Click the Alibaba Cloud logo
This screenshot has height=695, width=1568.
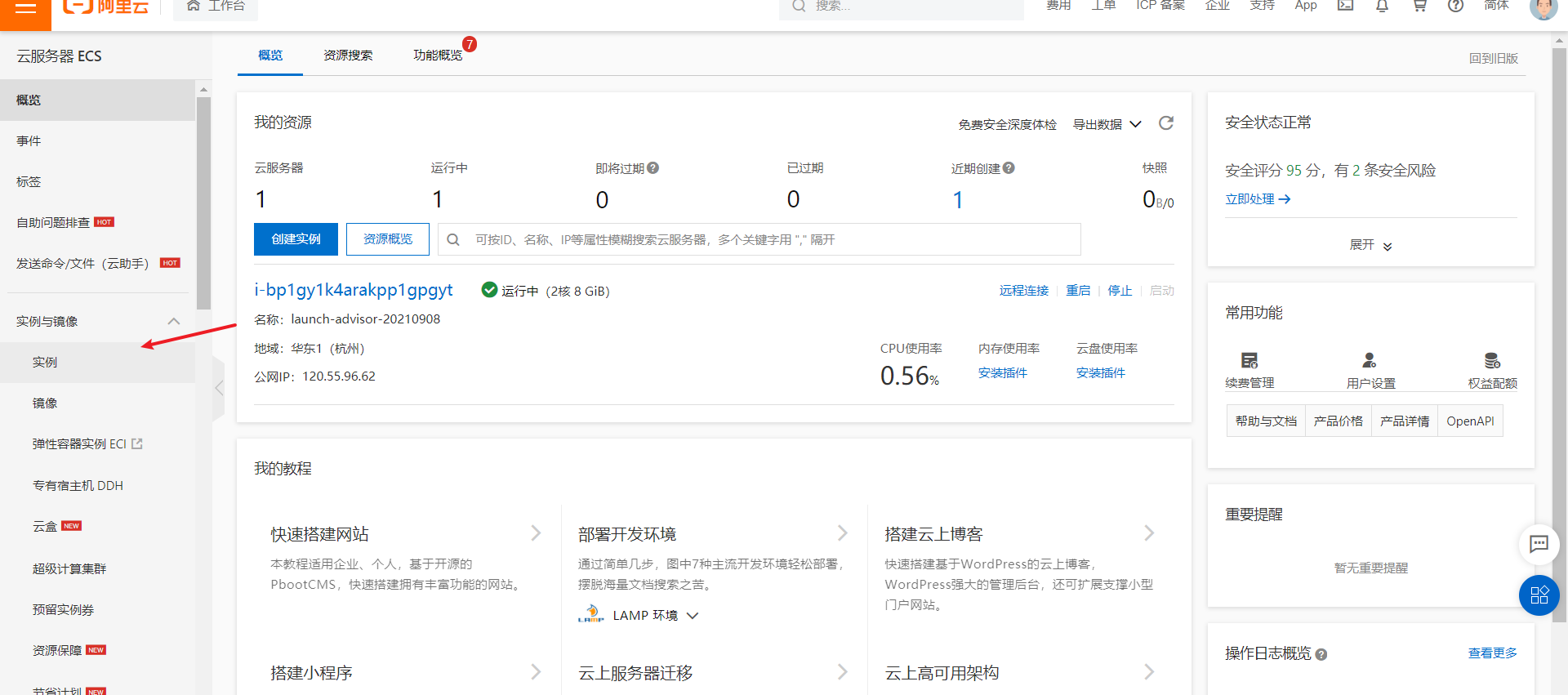(x=106, y=6)
